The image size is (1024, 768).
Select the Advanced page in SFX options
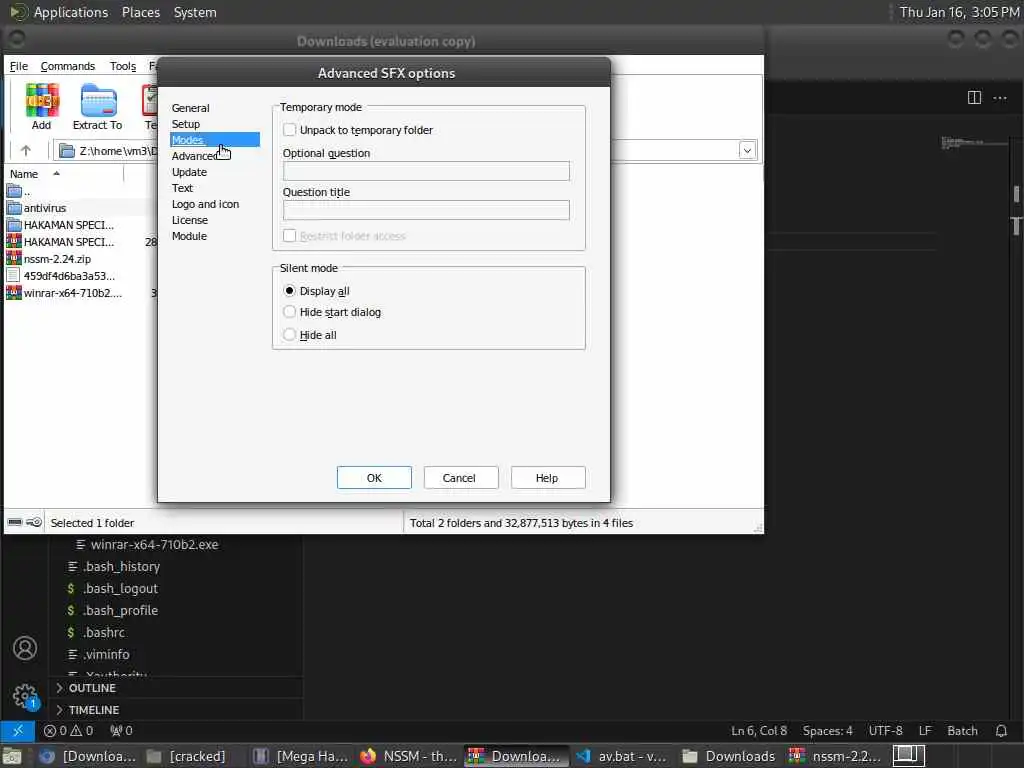point(195,156)
